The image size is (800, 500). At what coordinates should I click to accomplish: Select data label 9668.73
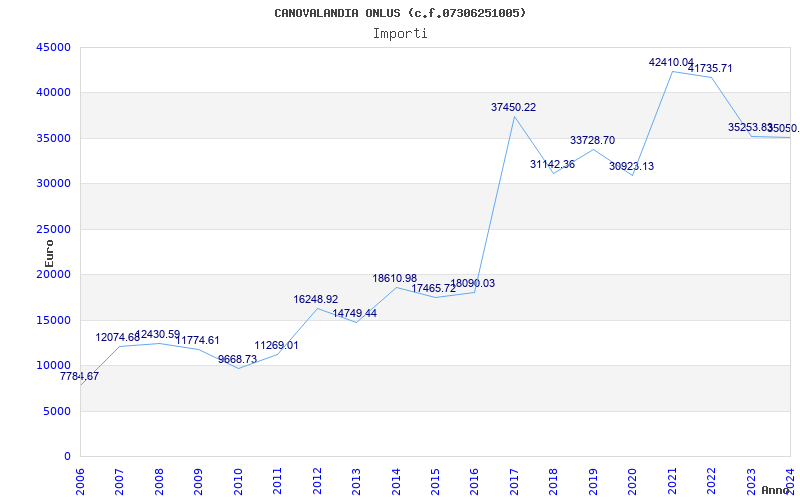[x=237, y=359]
